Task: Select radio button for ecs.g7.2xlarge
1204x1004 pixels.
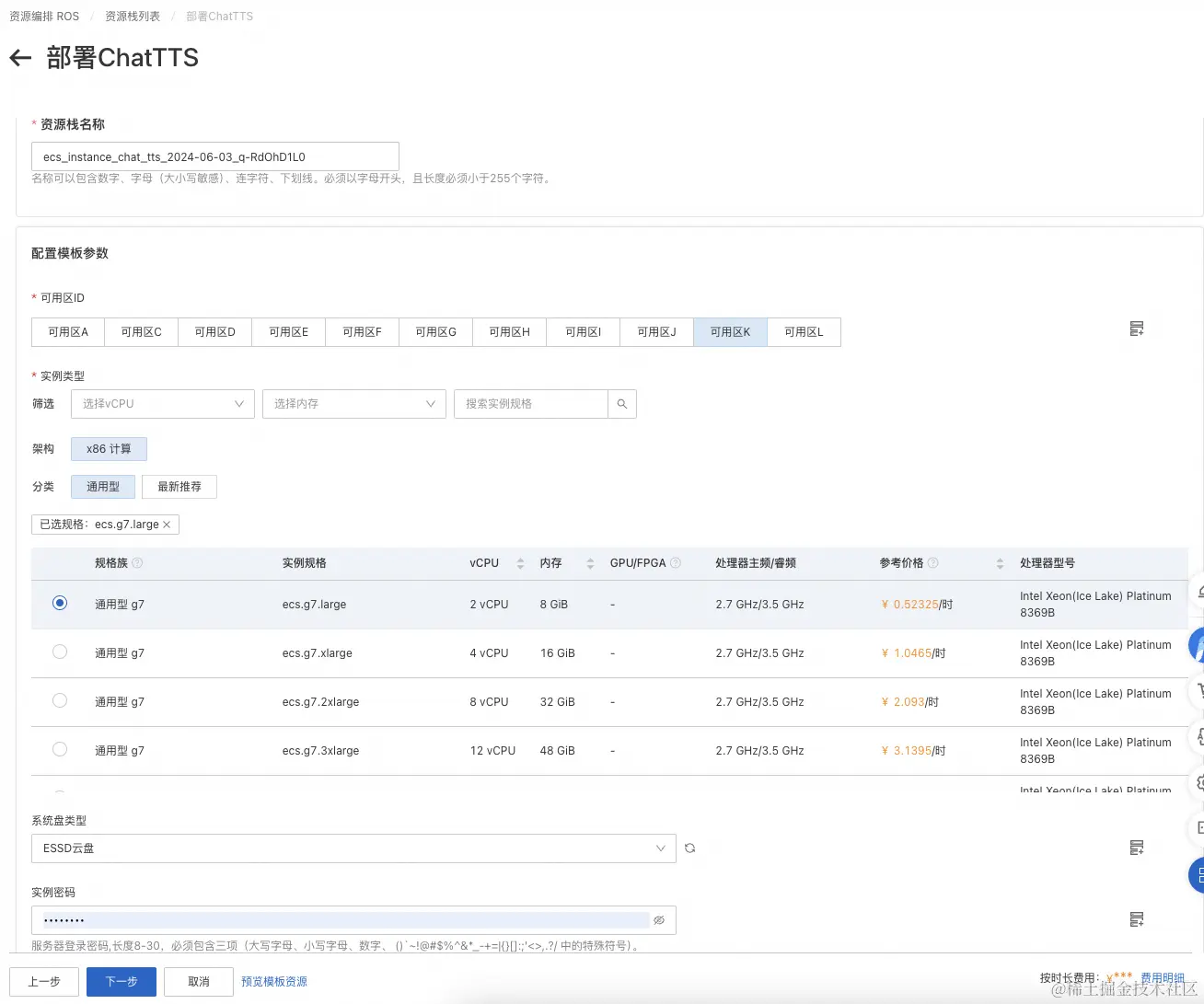Action: [60, 701]
